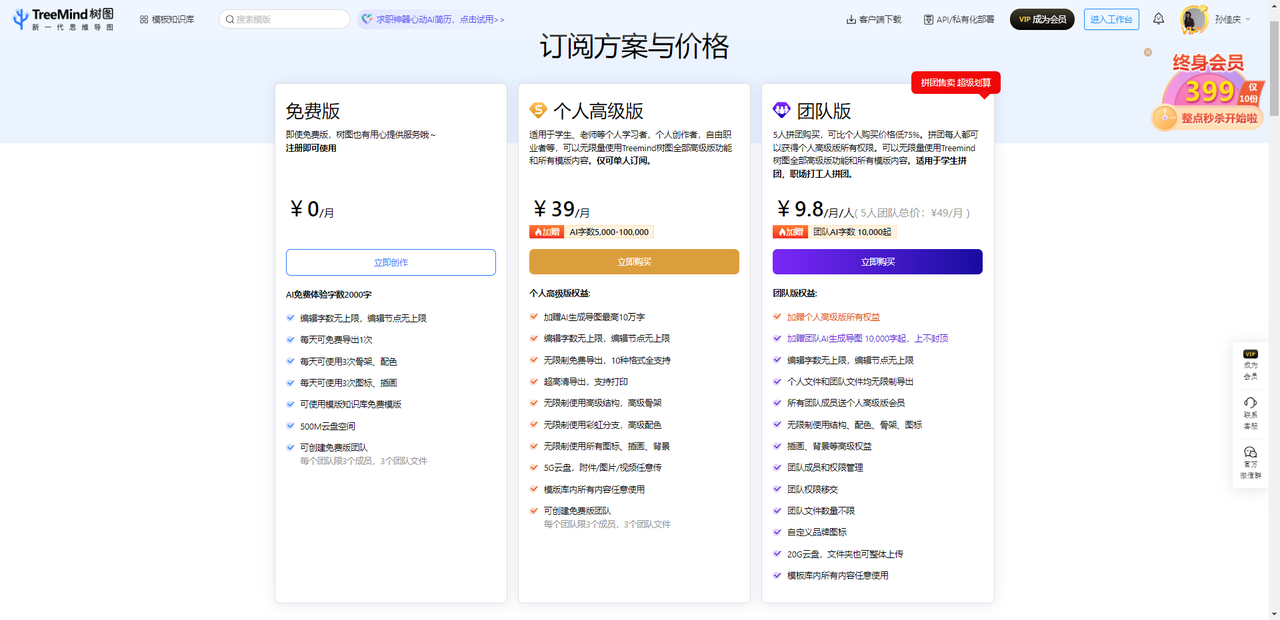
Task: Click the 官方微信群 WeChat icon
Action: point(1250,452)
